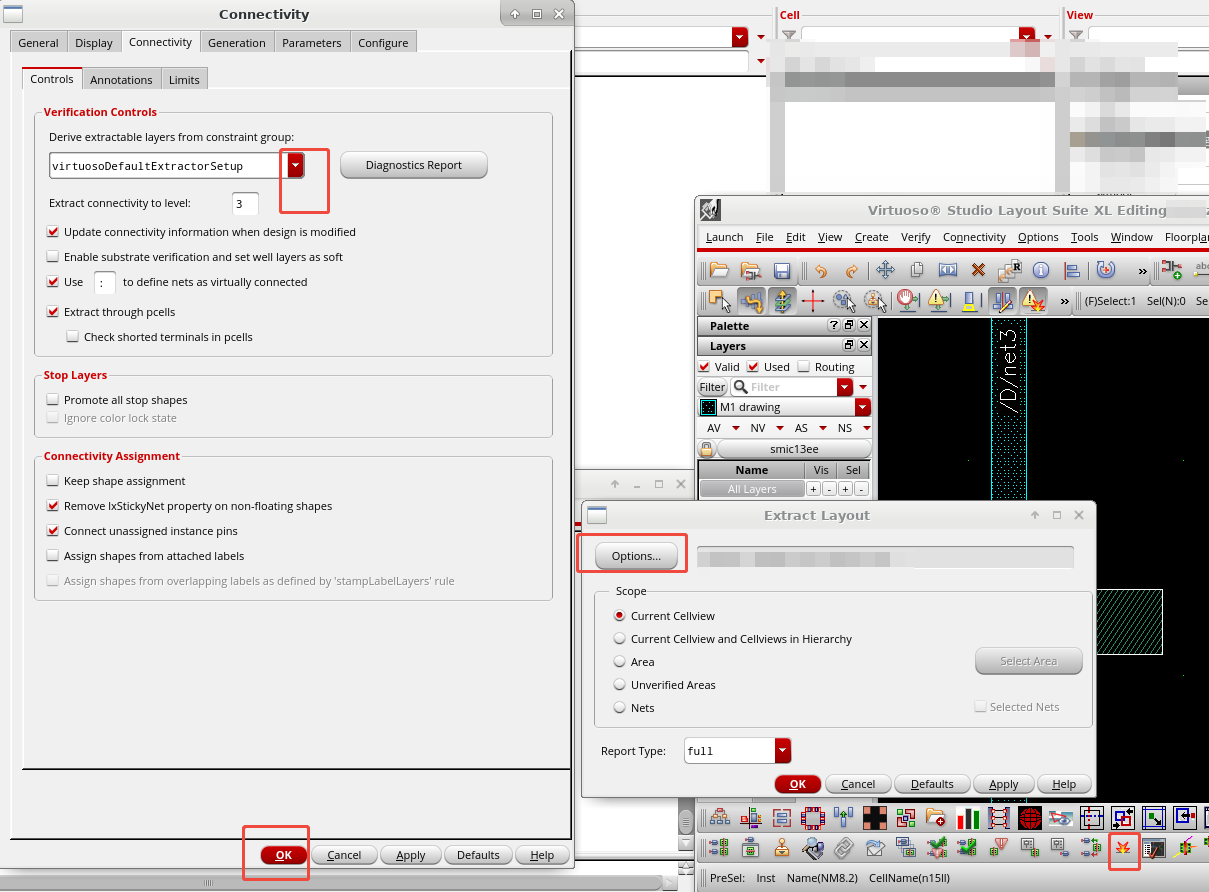This screenshot has width=1209, height=892.
Task: Select the Move four-arrow tool
Action: tap(885, 270)
